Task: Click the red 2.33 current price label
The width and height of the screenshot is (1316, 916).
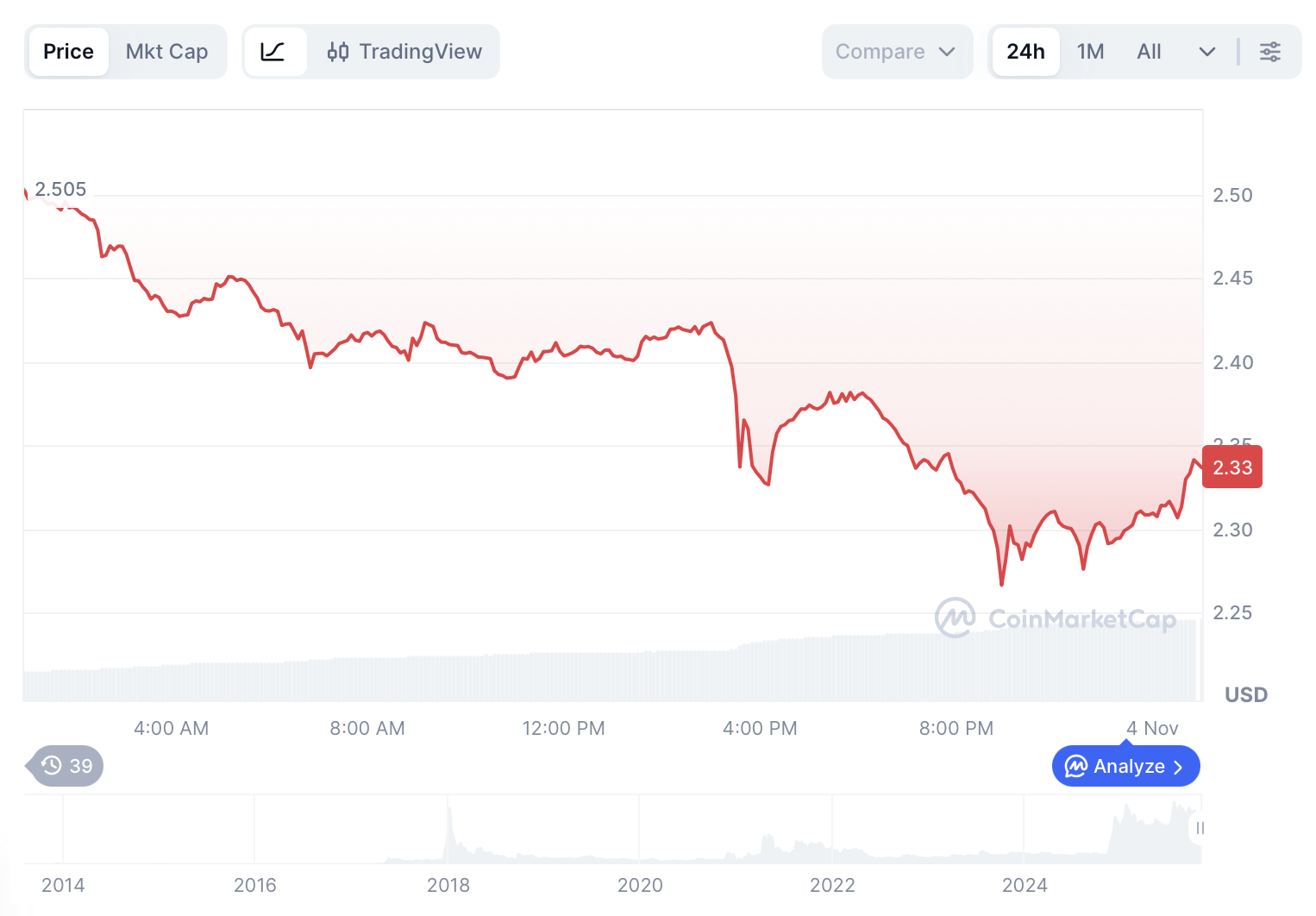Action: pyautogui.click(x=1232, y=467)
